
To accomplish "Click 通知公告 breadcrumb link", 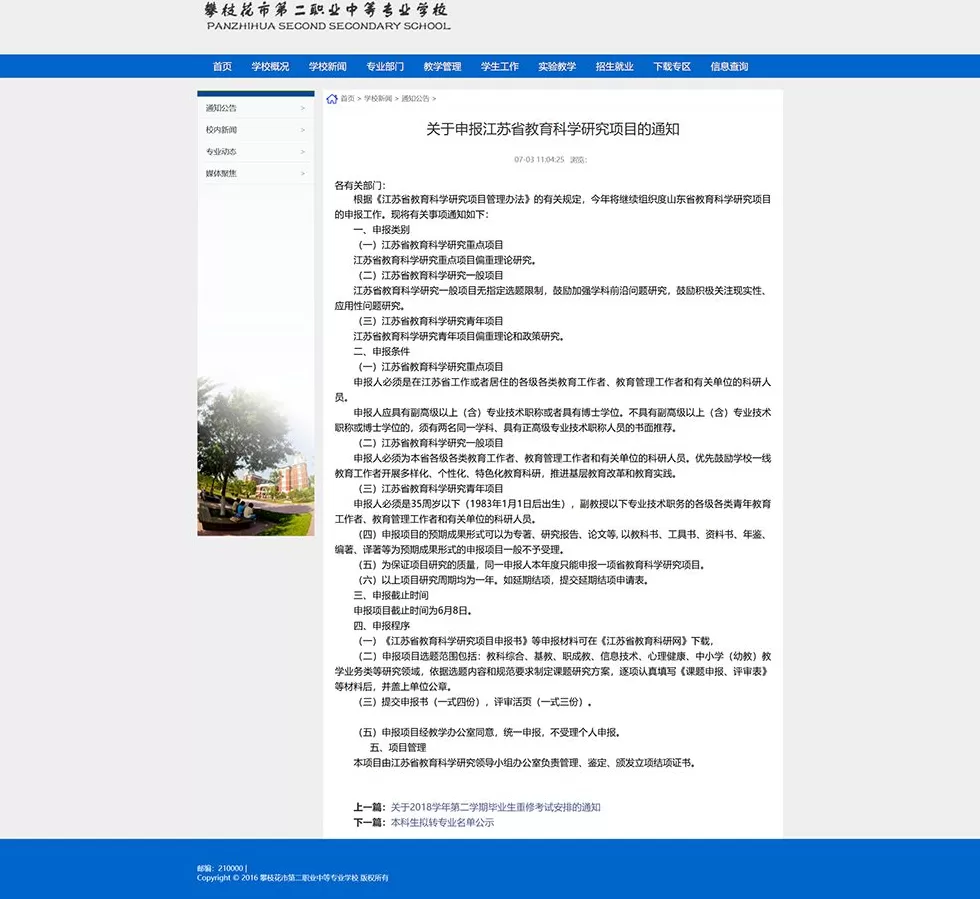I will tap(415, 99).
